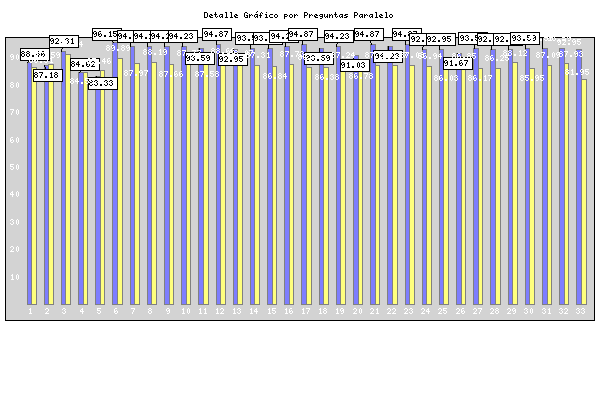The image size is (600, 400).
Task: Select the white value label 87.58
Action: (207, 74)
